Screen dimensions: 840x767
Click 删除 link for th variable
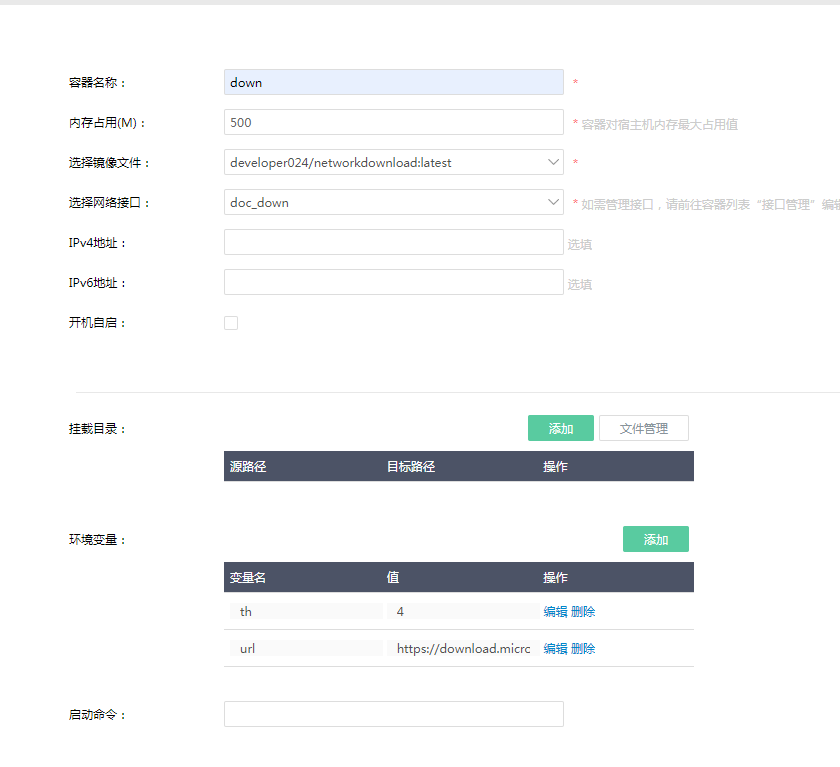pyautogui.click(x=583, y=611)
